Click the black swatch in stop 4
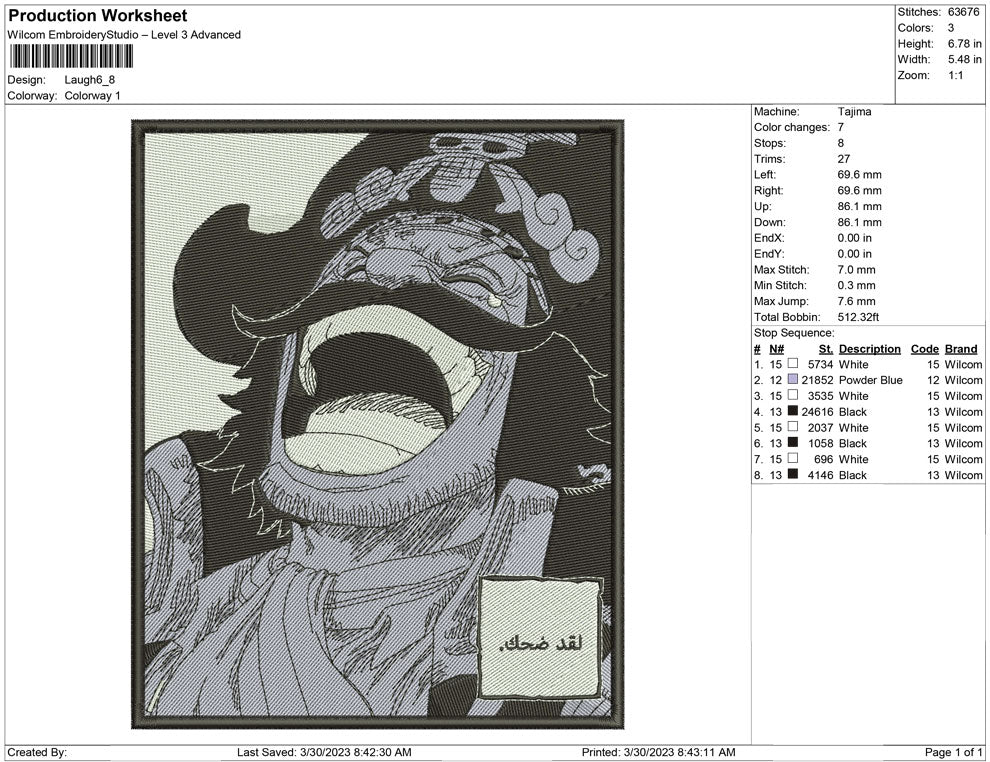Viewport: 990px width, 762px height. (x=793, y=411)
